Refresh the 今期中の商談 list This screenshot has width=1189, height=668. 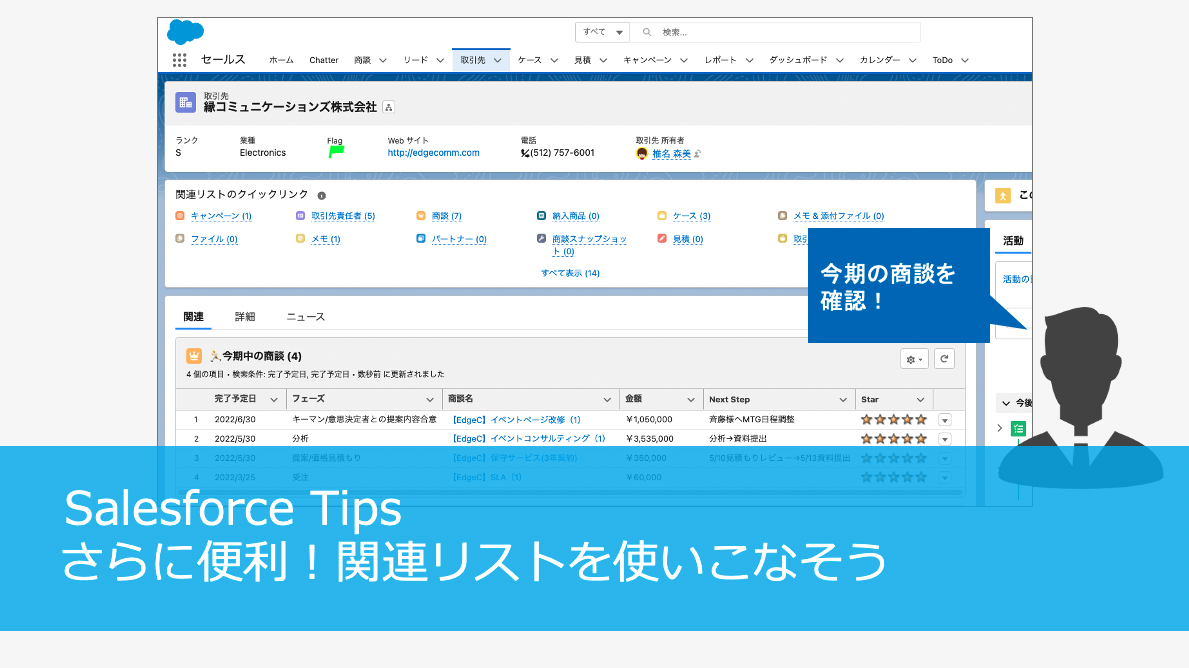coord(944,359)
